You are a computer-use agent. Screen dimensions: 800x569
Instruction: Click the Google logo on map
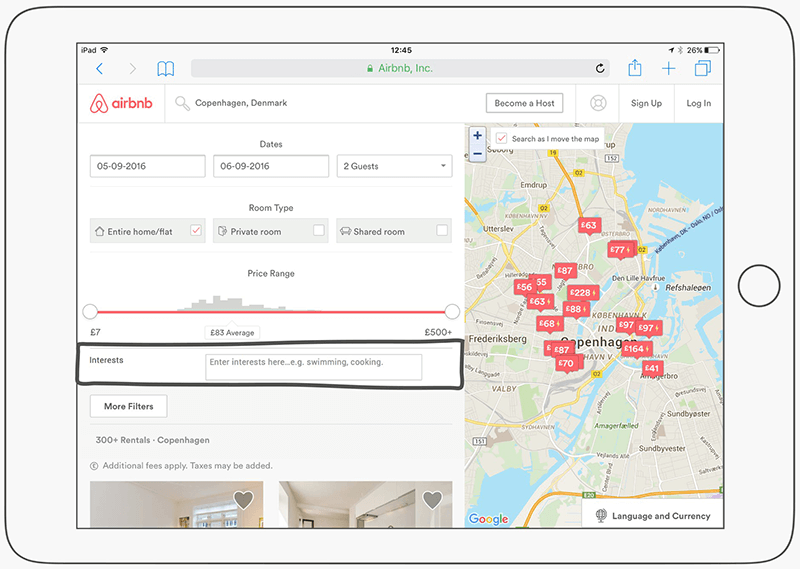[488, 519]
